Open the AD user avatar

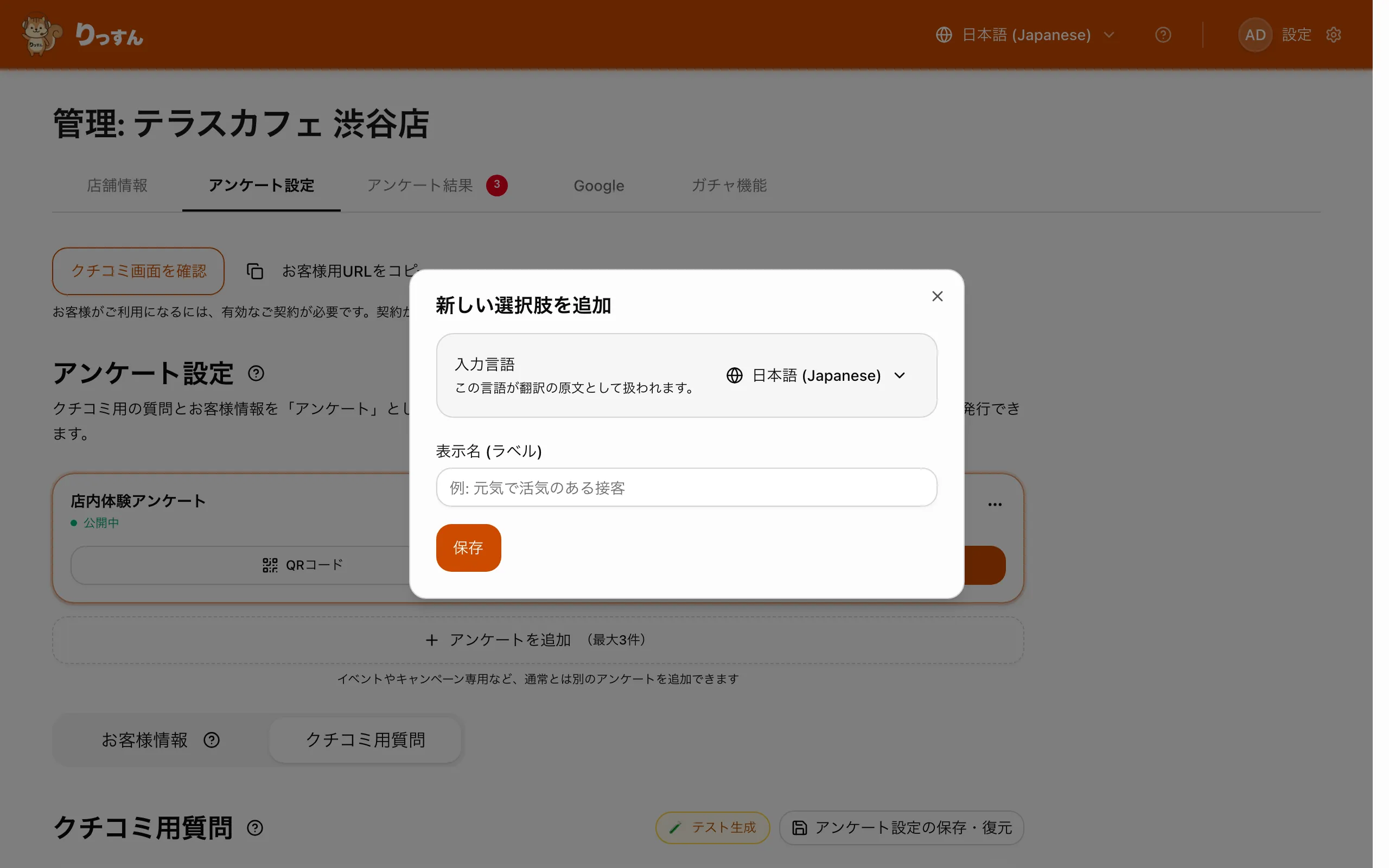(x=1254, y=35)
